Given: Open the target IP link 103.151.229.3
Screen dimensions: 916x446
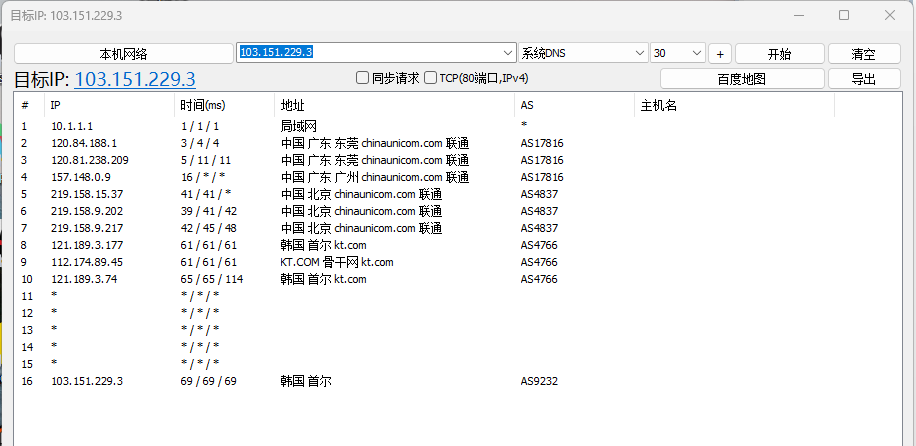Looking at the screenshot, I should (135, 79).
